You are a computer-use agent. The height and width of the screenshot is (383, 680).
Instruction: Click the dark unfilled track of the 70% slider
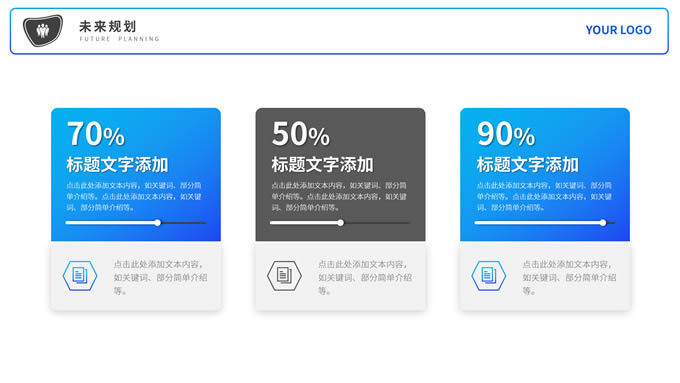coord(183,223)
